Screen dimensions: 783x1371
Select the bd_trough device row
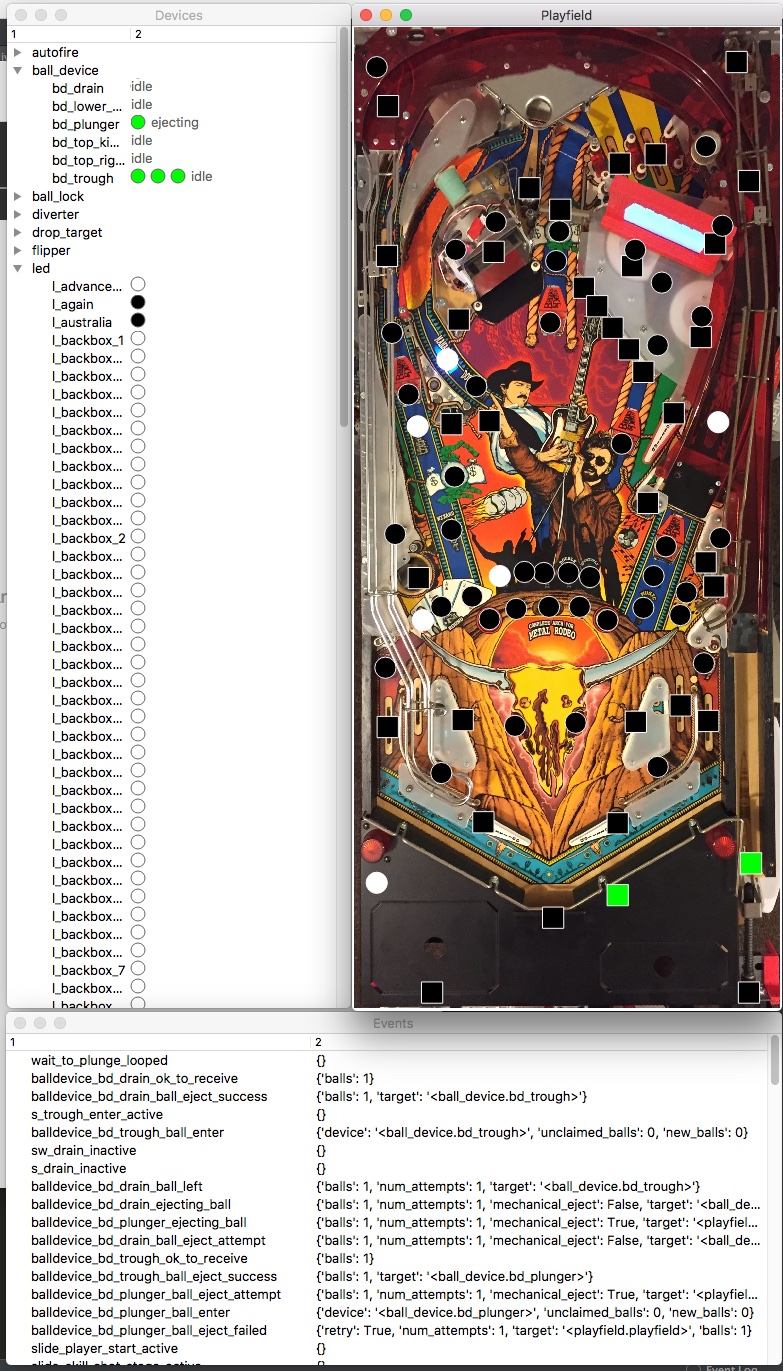83,178
